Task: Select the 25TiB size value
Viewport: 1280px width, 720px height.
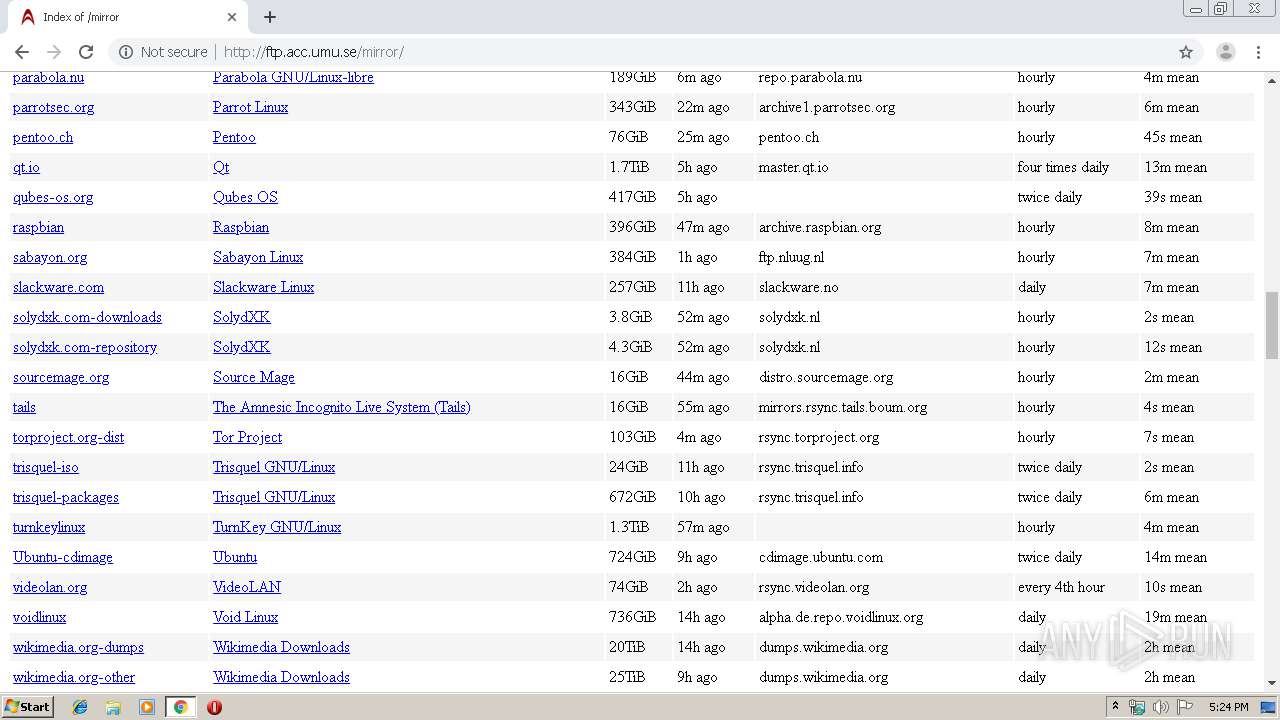Action: 627,677
